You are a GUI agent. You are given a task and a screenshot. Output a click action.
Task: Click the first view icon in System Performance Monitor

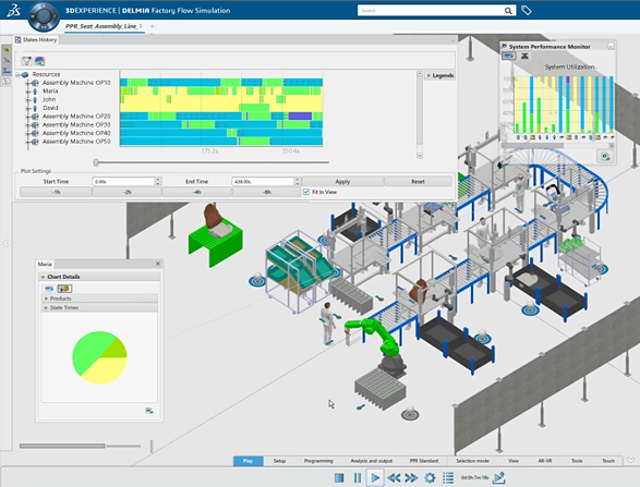coord(509,56)
